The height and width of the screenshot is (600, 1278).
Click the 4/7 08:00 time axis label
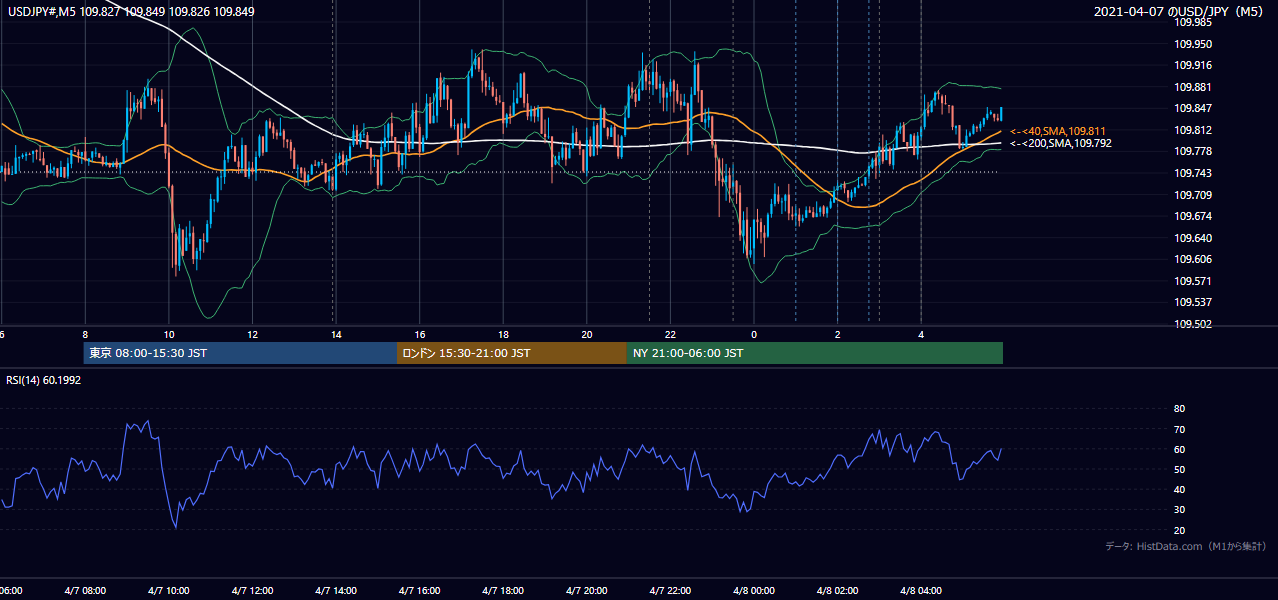click(x=84, y=591)
